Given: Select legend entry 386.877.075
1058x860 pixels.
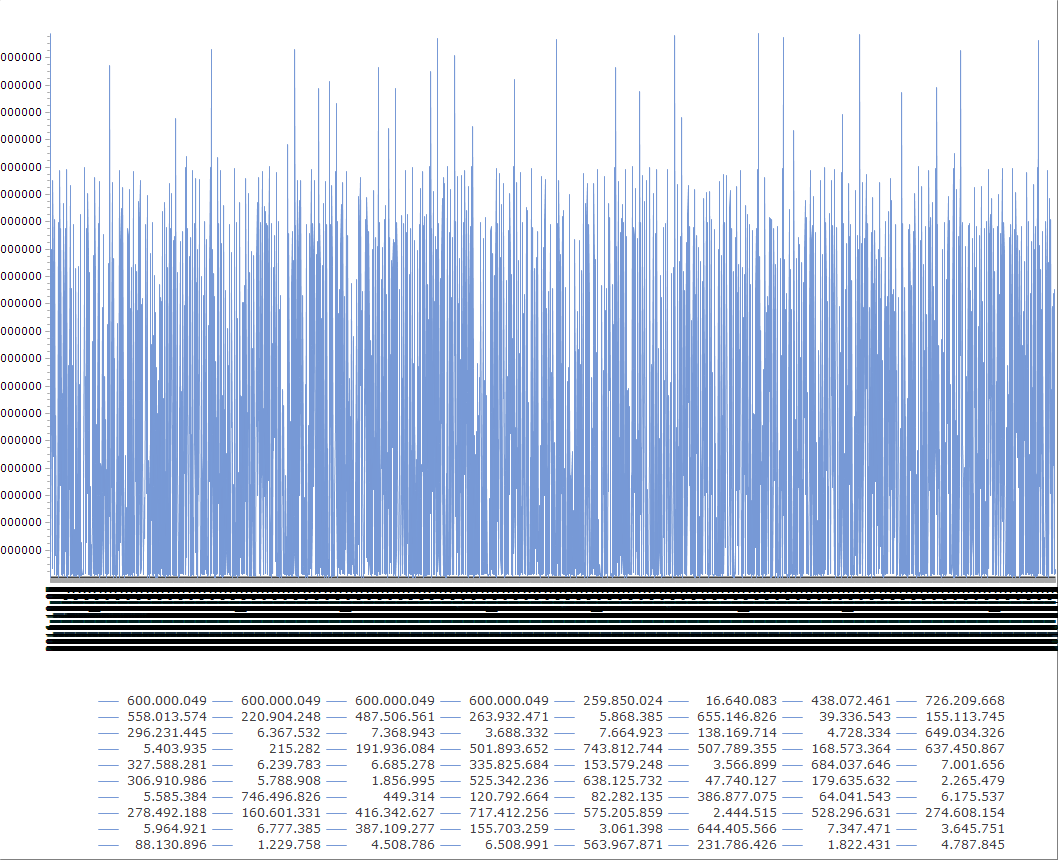Looking at the screenshot, I should point(737,797).
